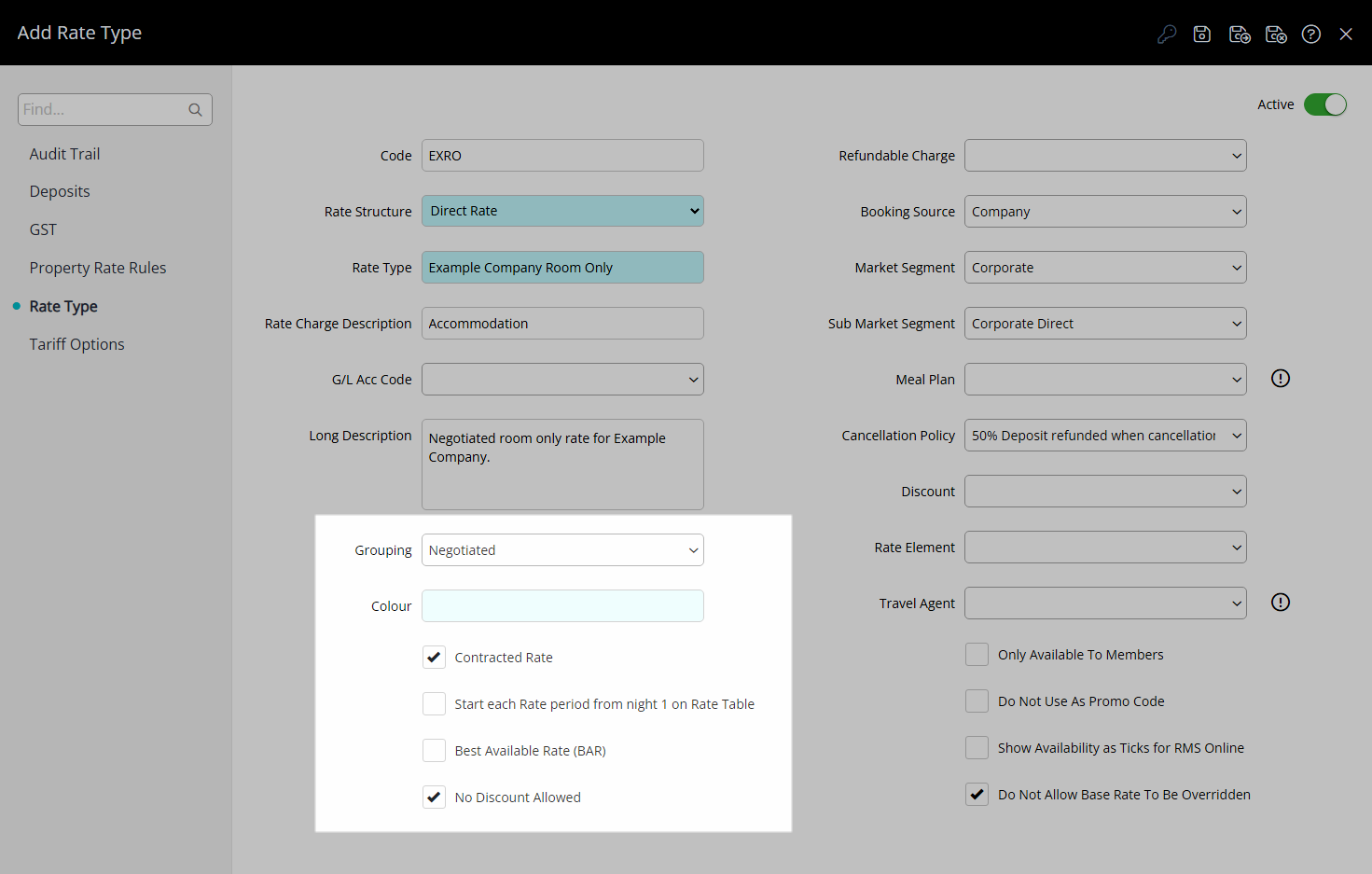Go to Audit Trail section
Screen dimensions: 1372x874
(x=64, y=154)
